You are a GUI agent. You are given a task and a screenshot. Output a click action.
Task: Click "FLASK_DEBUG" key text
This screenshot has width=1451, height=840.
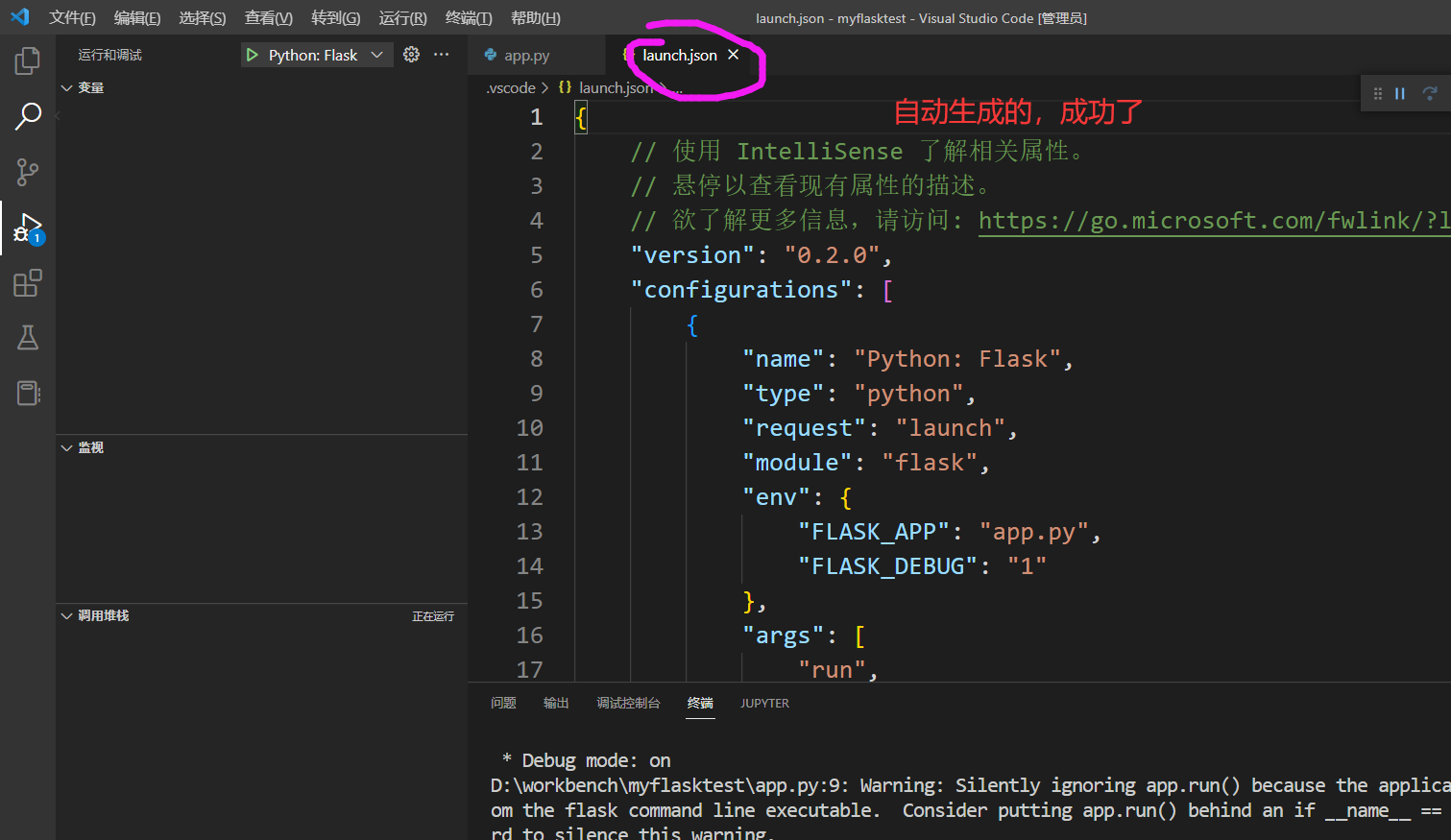pos(887,565)
